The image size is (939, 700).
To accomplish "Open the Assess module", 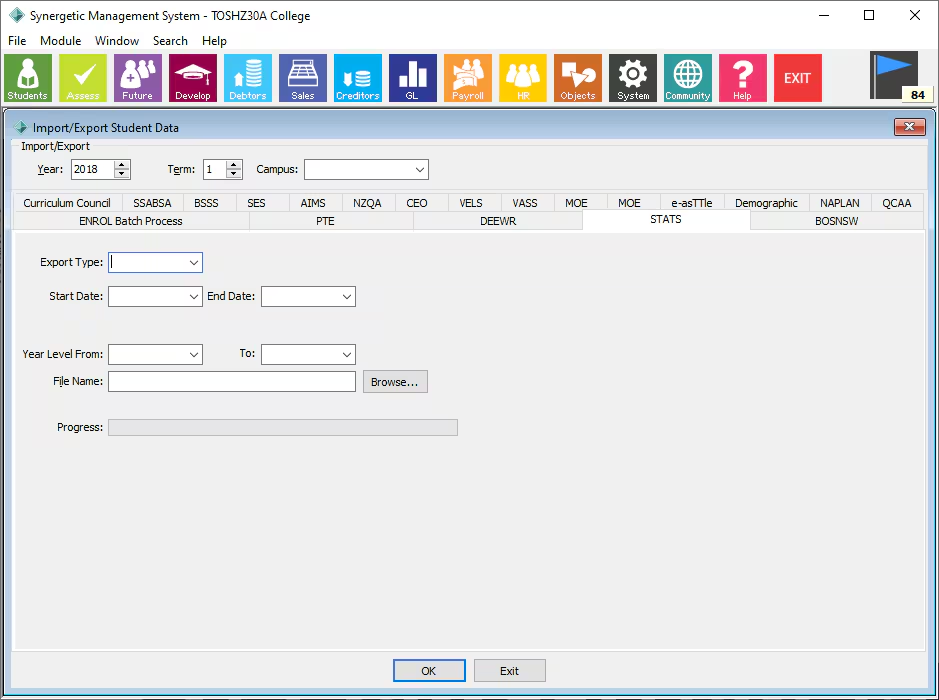I will click(x=83, y=78).
